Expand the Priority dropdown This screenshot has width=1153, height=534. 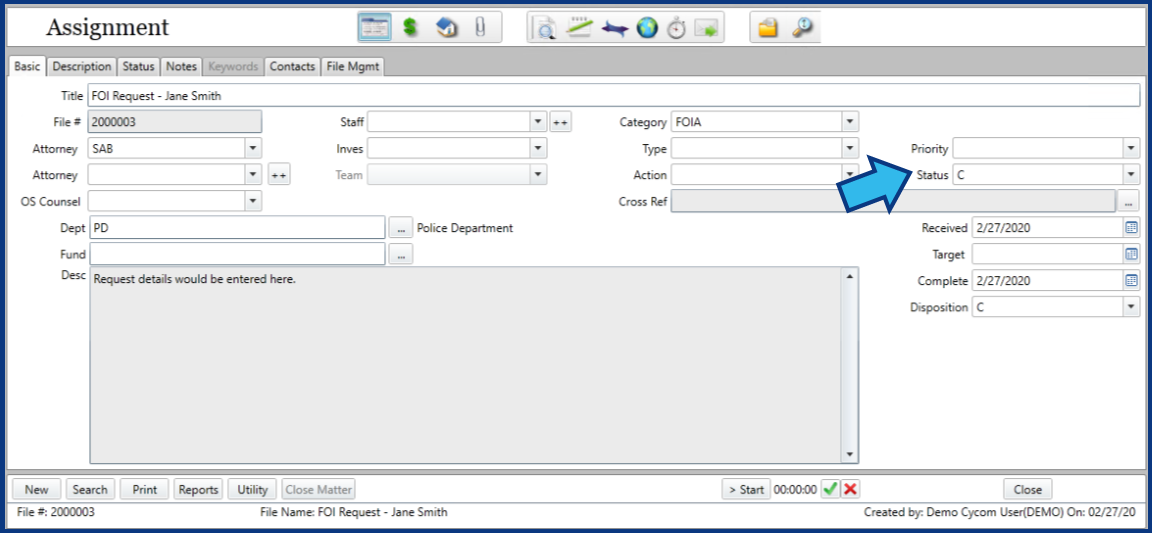1132,149
